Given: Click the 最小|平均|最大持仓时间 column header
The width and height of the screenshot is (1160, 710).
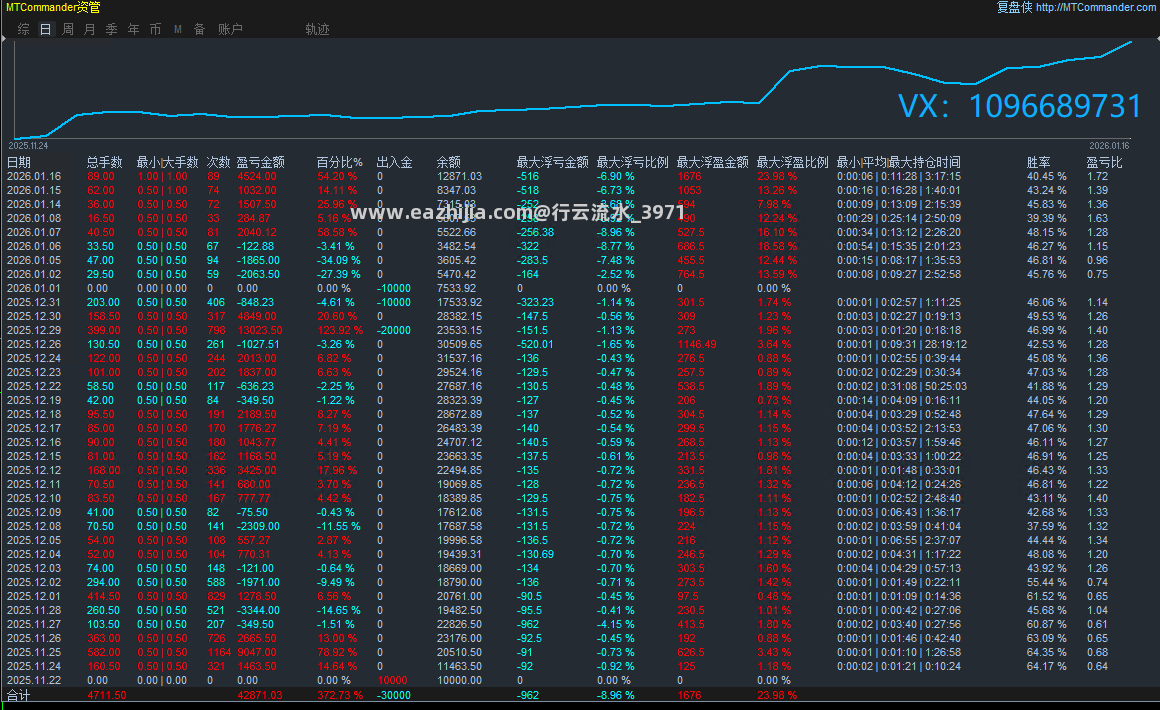Looking at the screenshot, I should [899, 162].
